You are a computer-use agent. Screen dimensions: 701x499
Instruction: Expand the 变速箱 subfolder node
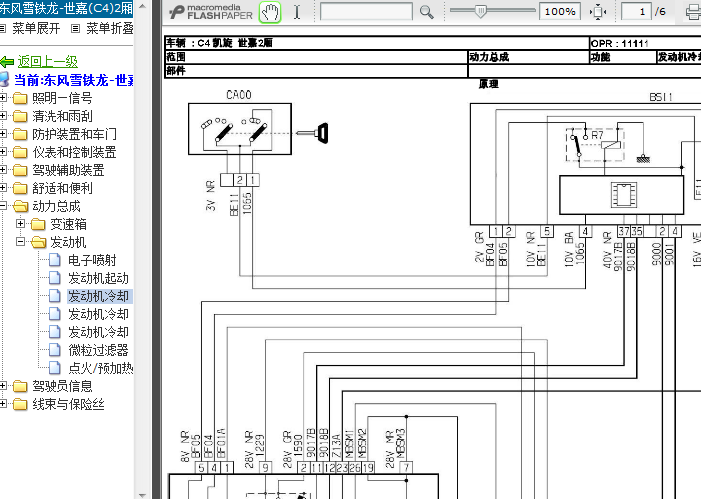(x=21, y=224)
